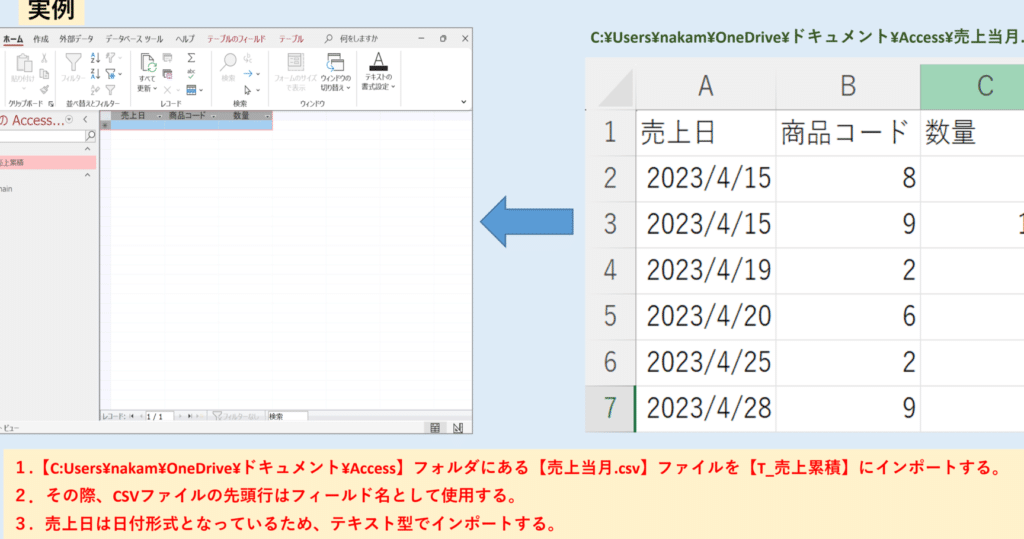Collapse the navigation pane with the chevron
This screenshot has height=539, width=1024.
click(x=85, y=120)
